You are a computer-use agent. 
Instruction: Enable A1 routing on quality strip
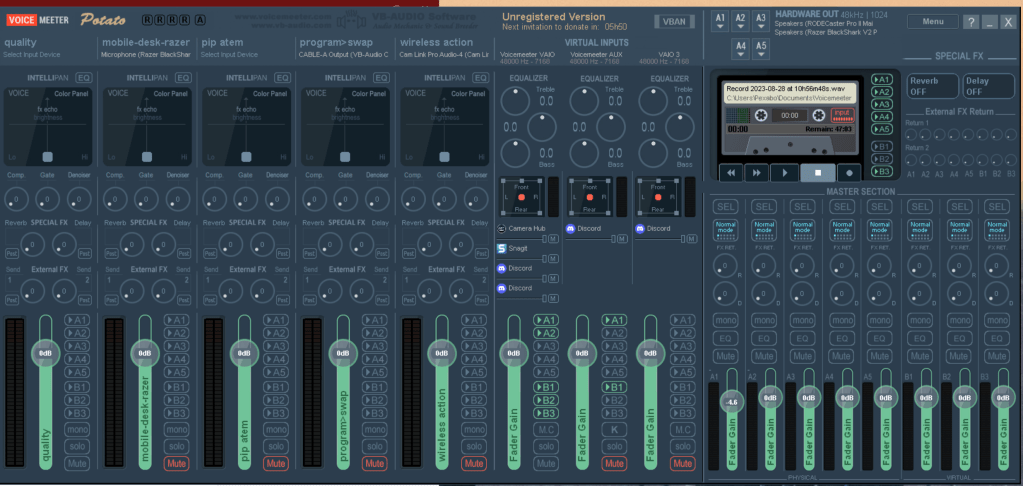coord(77,320)
